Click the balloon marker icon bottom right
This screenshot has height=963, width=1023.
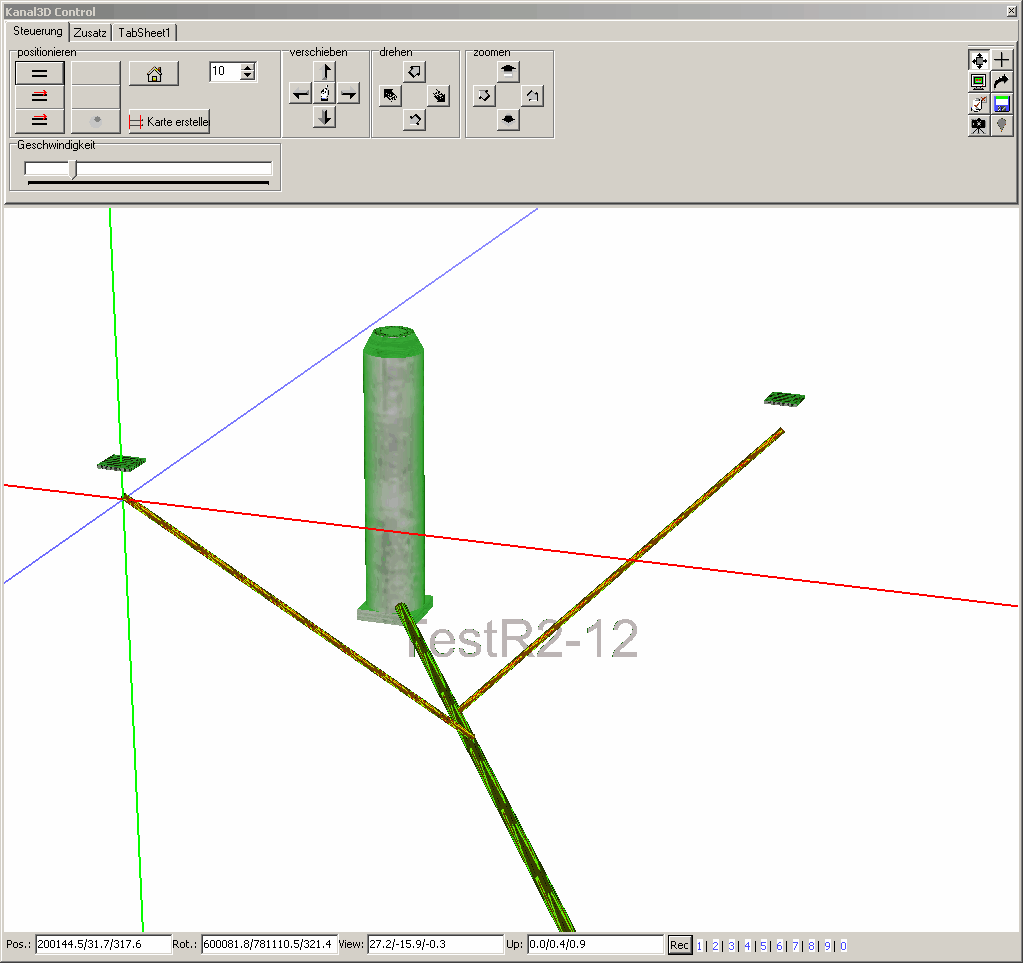pyautogui.click(x=1001, y=126)
